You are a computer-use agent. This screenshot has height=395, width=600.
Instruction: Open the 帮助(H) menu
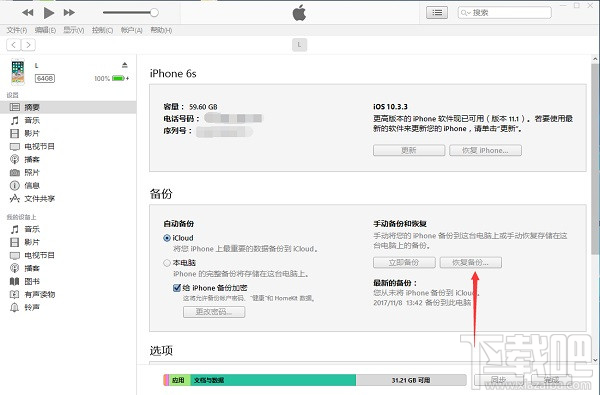(161, 30)
